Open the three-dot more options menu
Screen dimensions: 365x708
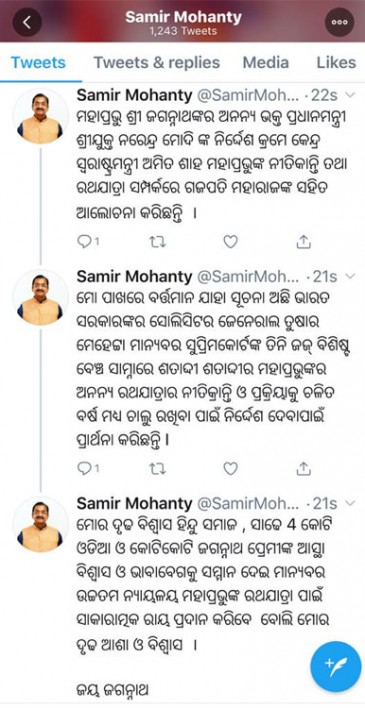(x=339, y=22)
